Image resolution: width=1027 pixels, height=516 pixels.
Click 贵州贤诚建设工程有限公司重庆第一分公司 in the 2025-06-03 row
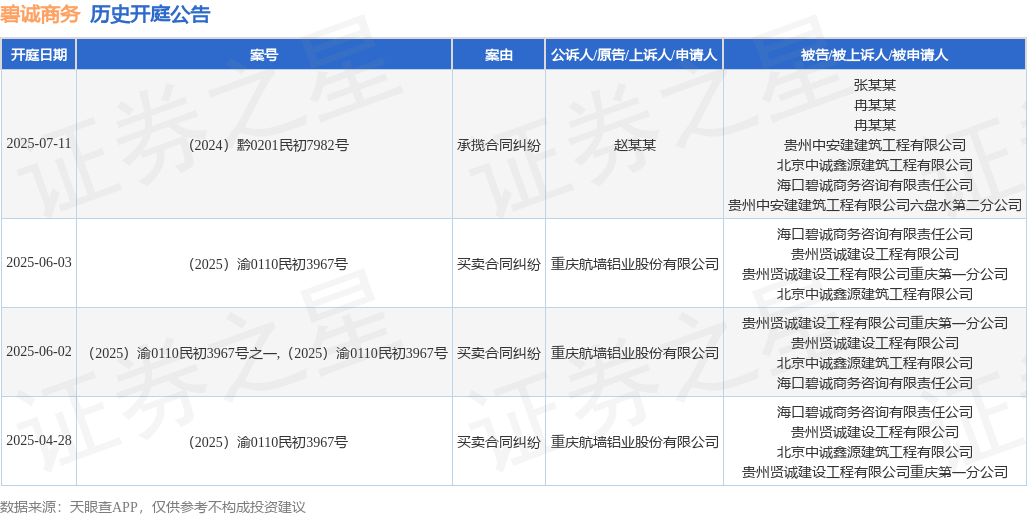(874, 274)
